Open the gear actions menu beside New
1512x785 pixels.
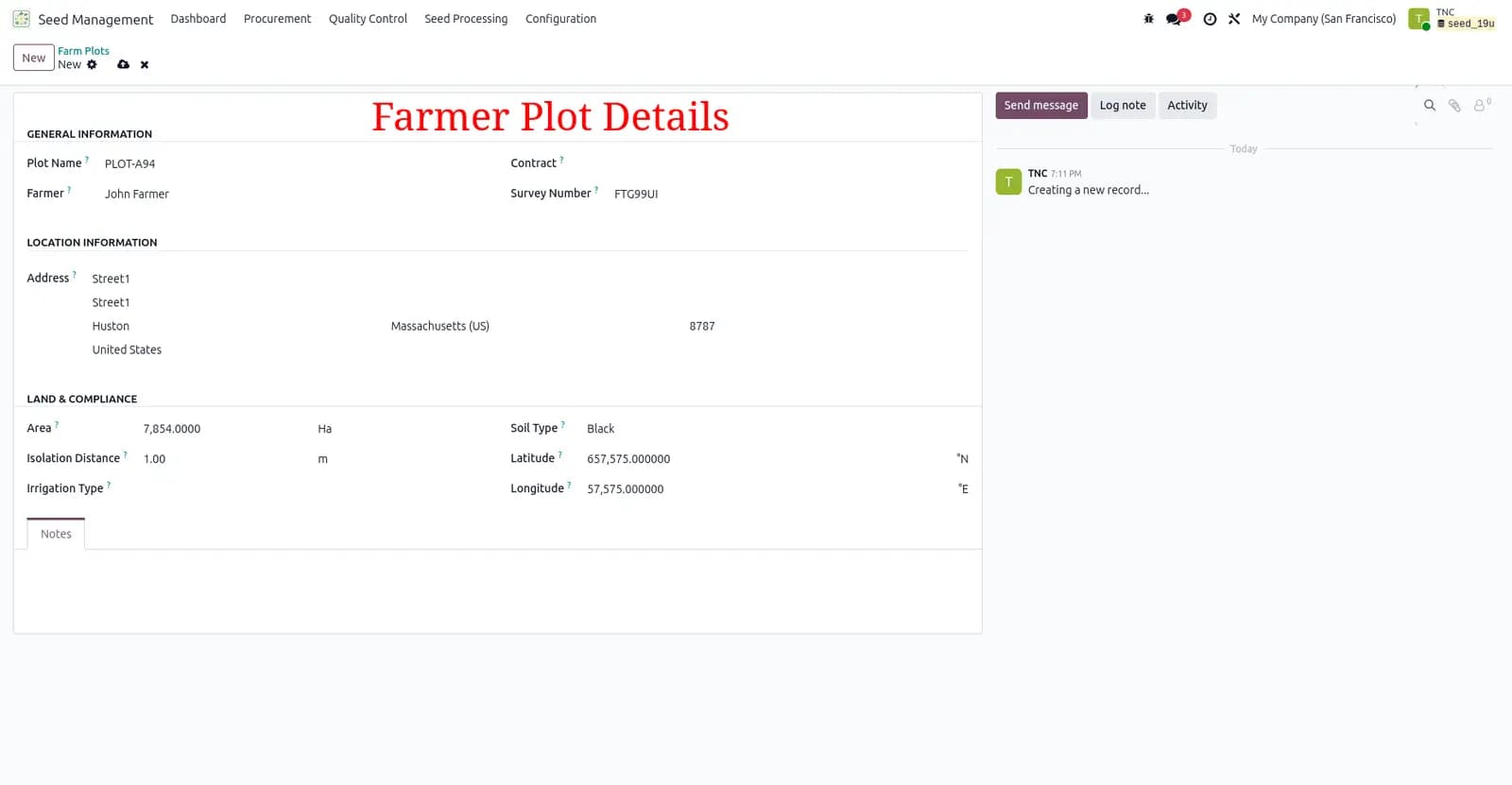click(x=92, y=65)
